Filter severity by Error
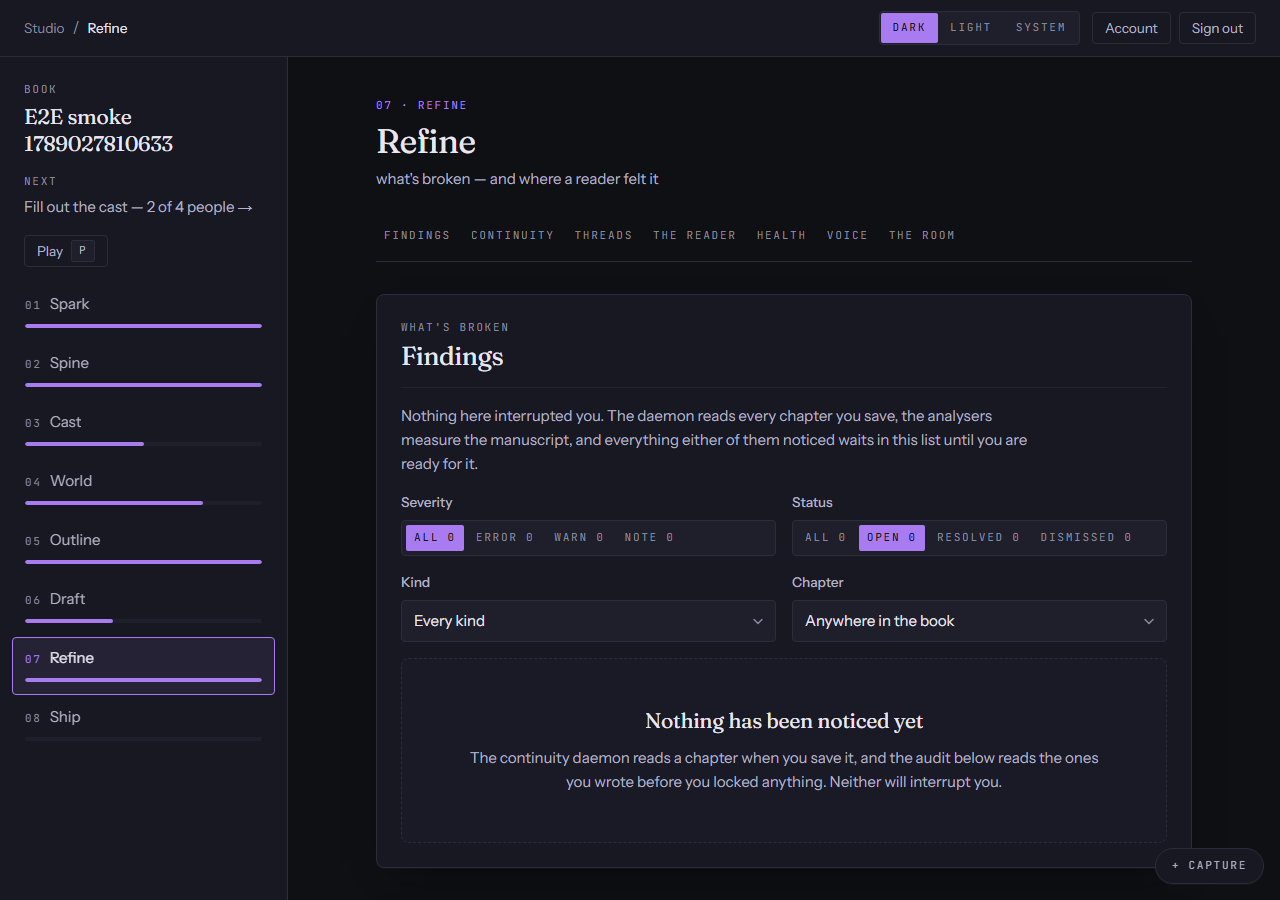The width and height of the screenshot is (1280, 900). 505,538
